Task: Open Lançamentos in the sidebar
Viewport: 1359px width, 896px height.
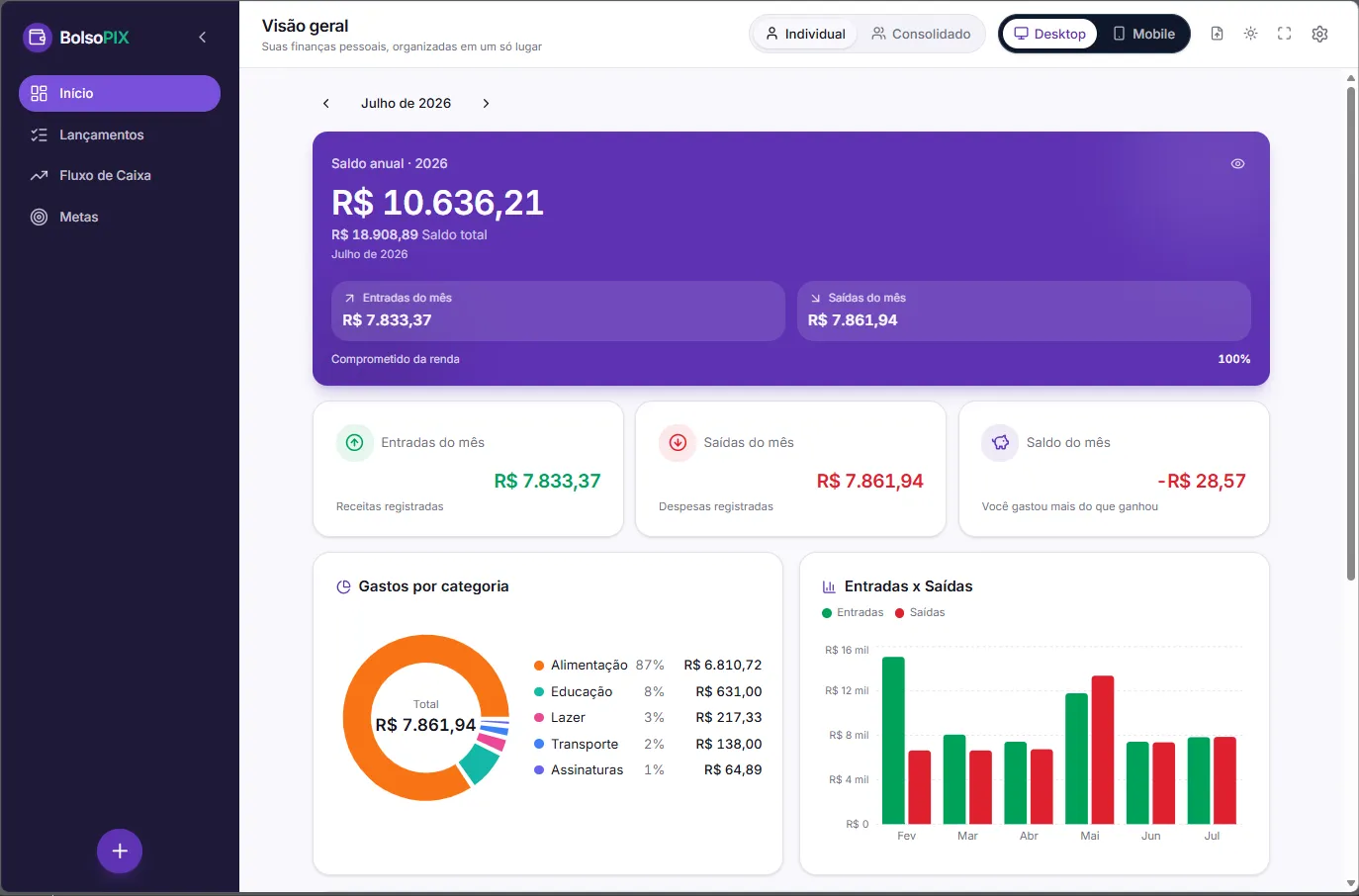Action: 120,134
